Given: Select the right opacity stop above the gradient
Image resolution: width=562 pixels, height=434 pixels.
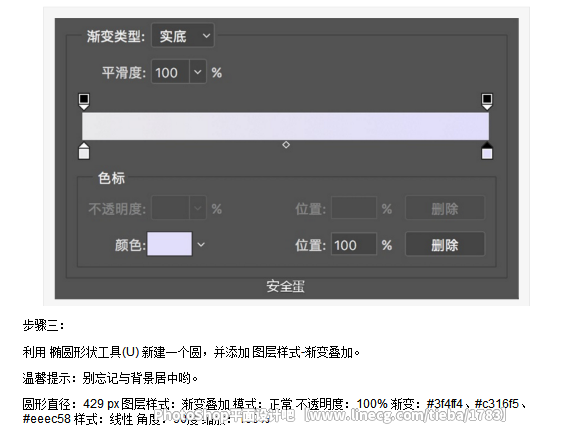Looking at the screenshot, I should tap(487, 102).
